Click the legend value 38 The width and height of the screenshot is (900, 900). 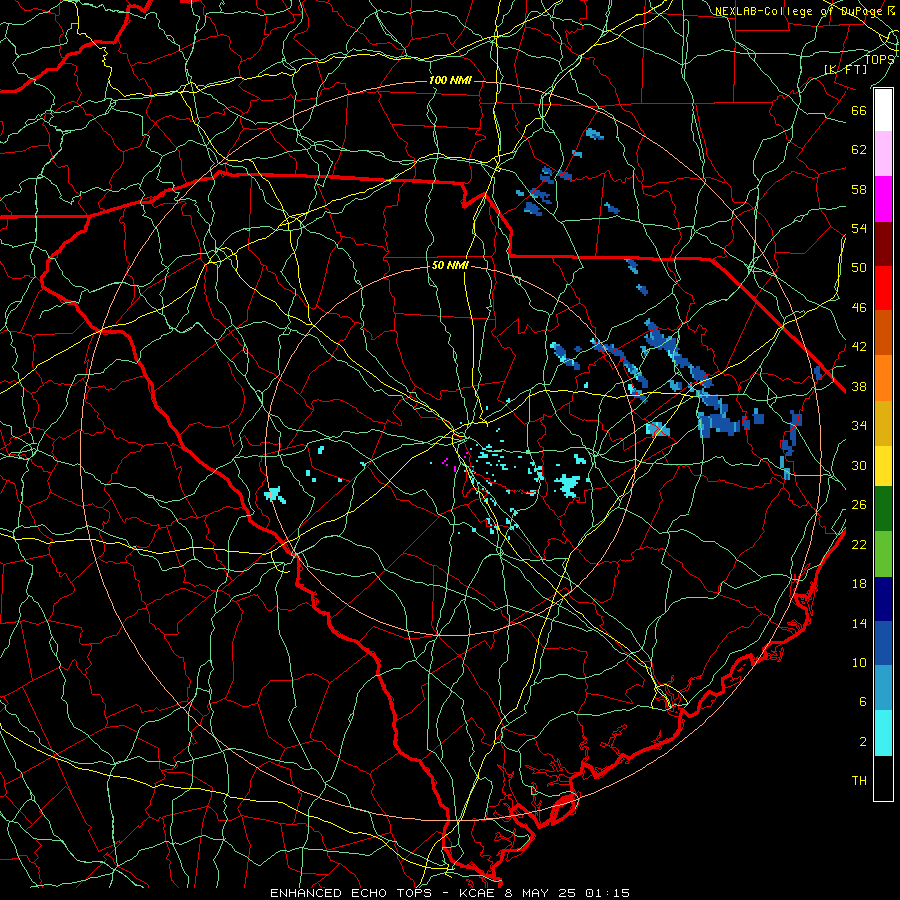[859, 386]
